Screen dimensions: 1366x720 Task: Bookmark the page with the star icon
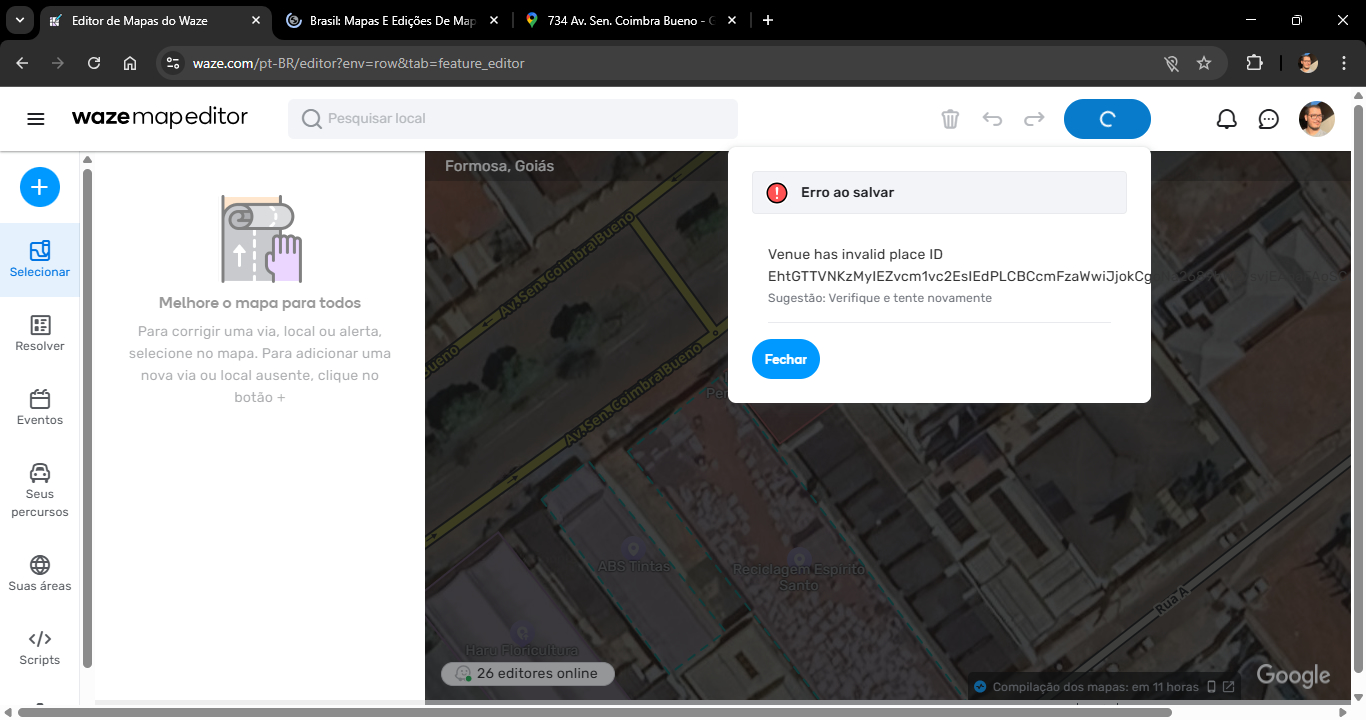1204,63
